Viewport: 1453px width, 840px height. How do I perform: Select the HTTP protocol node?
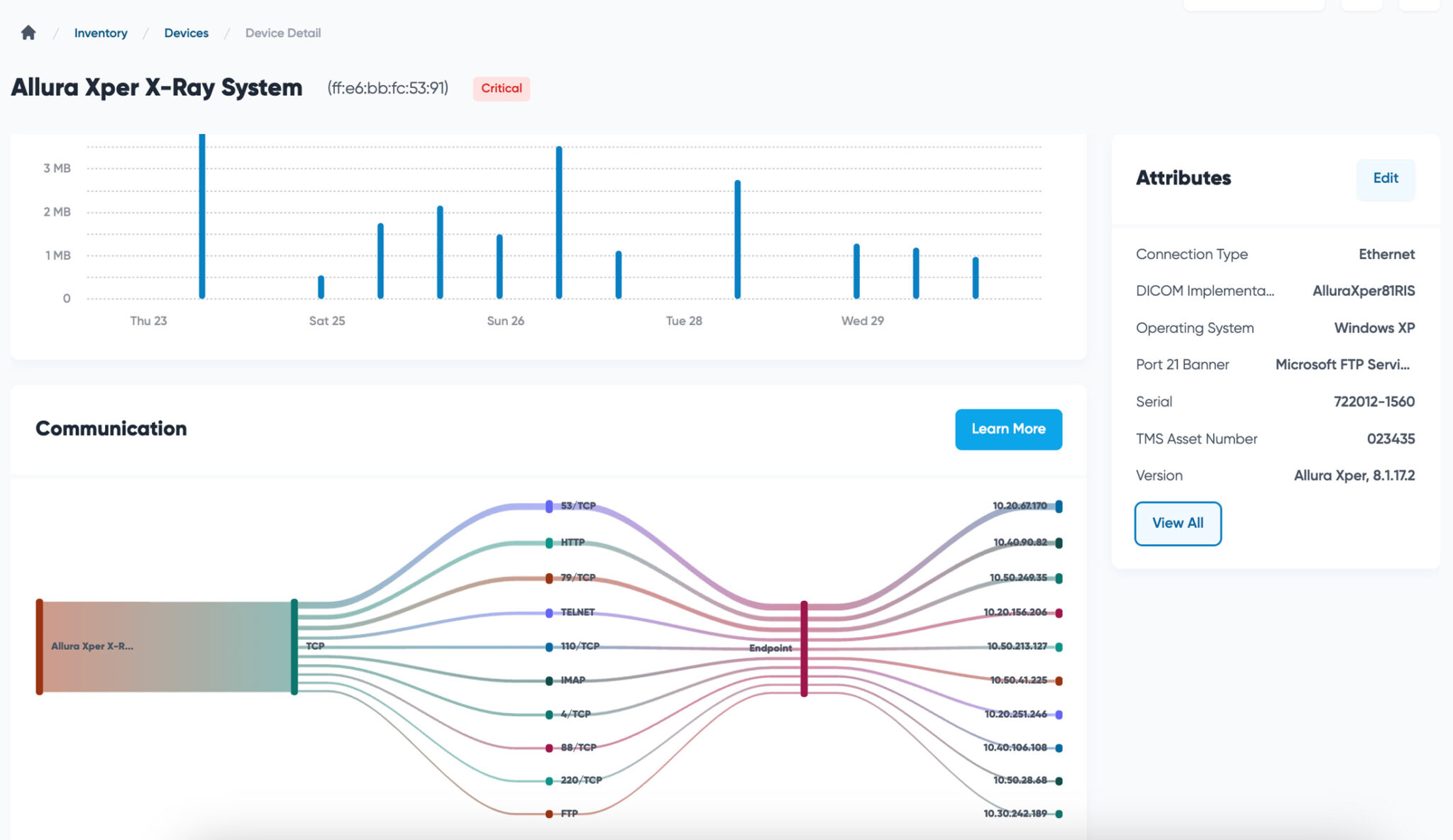[x=549, y=543]
